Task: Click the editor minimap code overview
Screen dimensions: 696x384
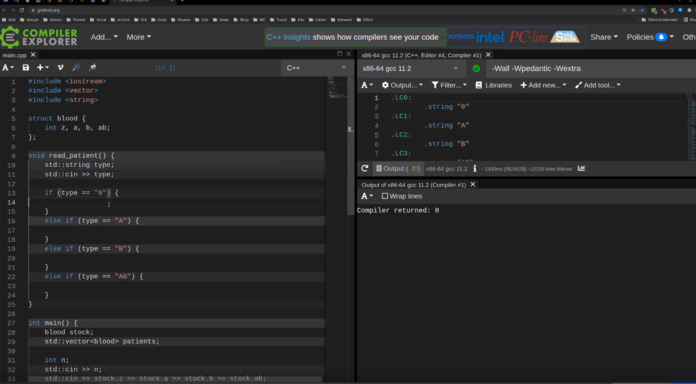Action: [336, 87]
